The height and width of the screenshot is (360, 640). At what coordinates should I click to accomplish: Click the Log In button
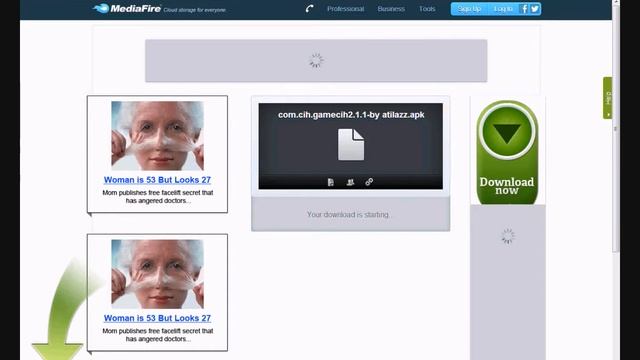pos(503,9)
